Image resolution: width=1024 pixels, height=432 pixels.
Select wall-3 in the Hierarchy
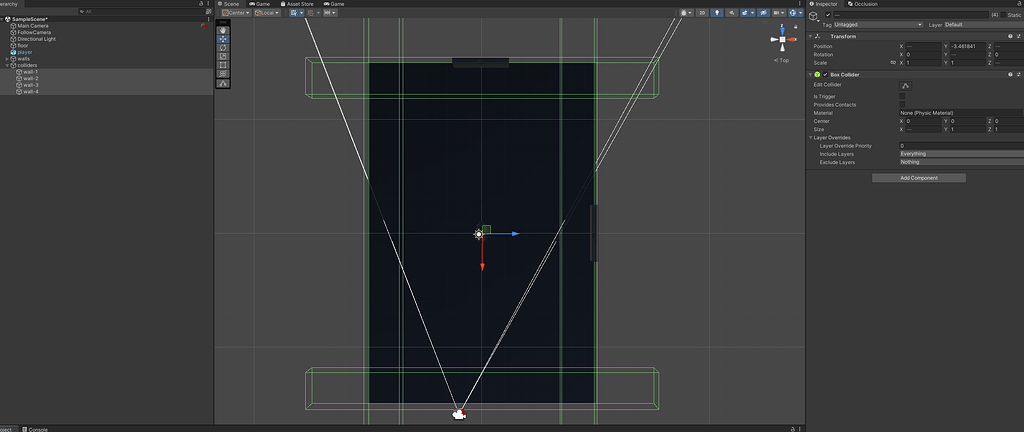click(x=31, y=85)
